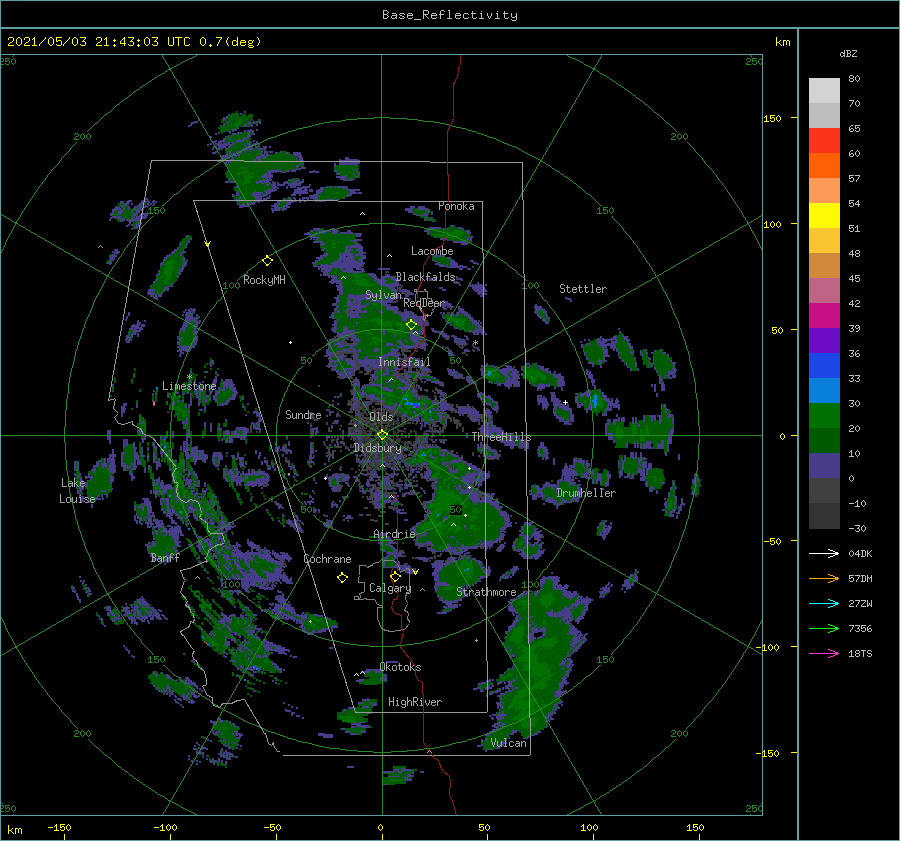Click the 18TS legend label
The height and width of the screenshot is (841, 900).
(x=860, y=653)
